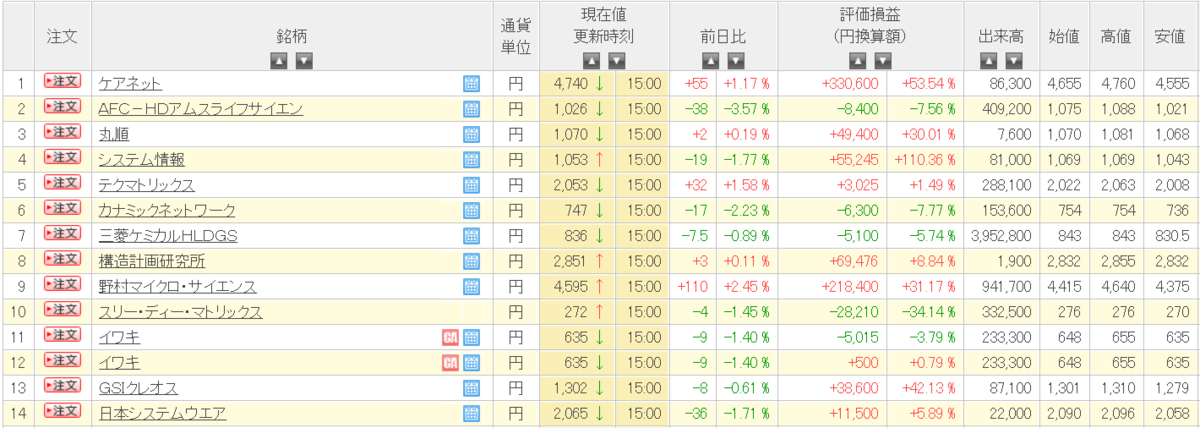The image size is (1200, 428).
Task: Click the CA icon in row 12 イワキ
Action: 450,362
